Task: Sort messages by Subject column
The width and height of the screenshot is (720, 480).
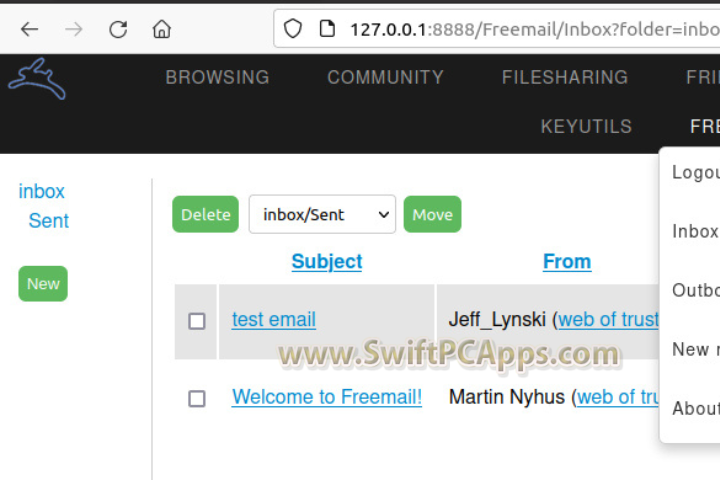Action: [326, 261]
